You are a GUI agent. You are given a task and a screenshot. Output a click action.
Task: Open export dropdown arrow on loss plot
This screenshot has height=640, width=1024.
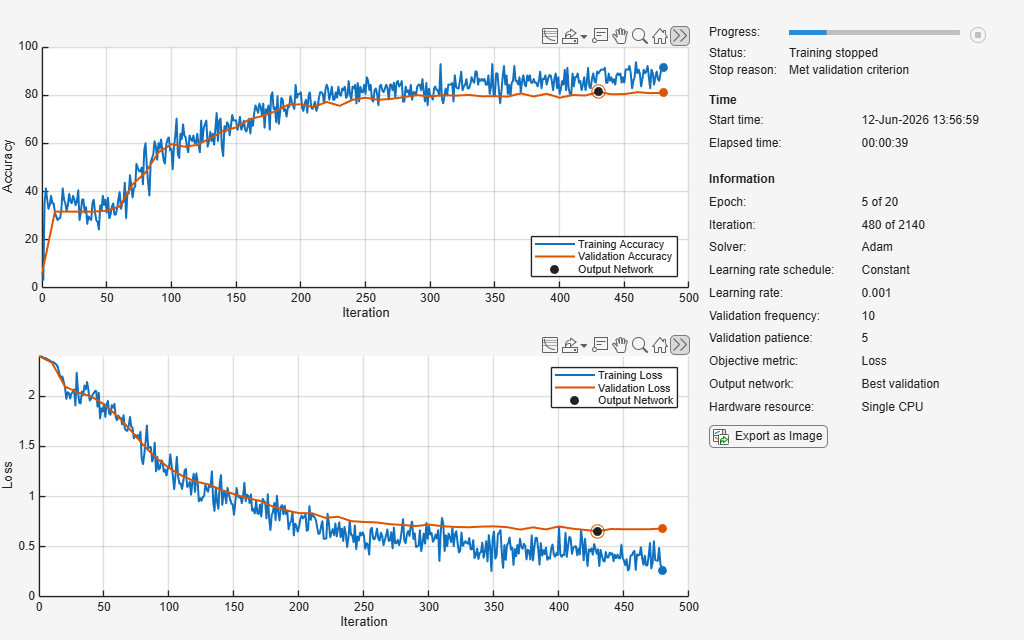583,345
